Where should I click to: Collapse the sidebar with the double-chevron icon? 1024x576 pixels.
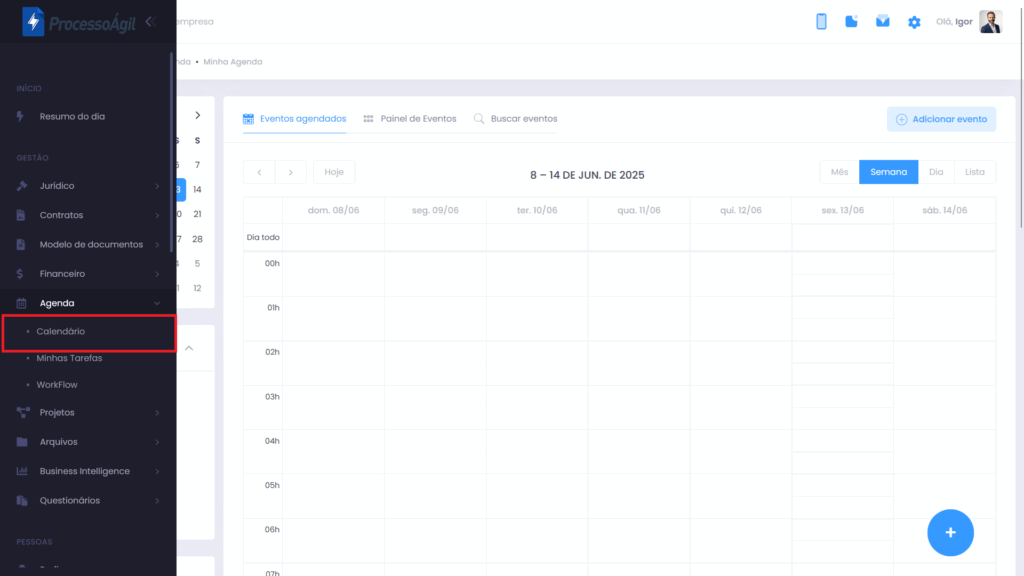[150, 22]
